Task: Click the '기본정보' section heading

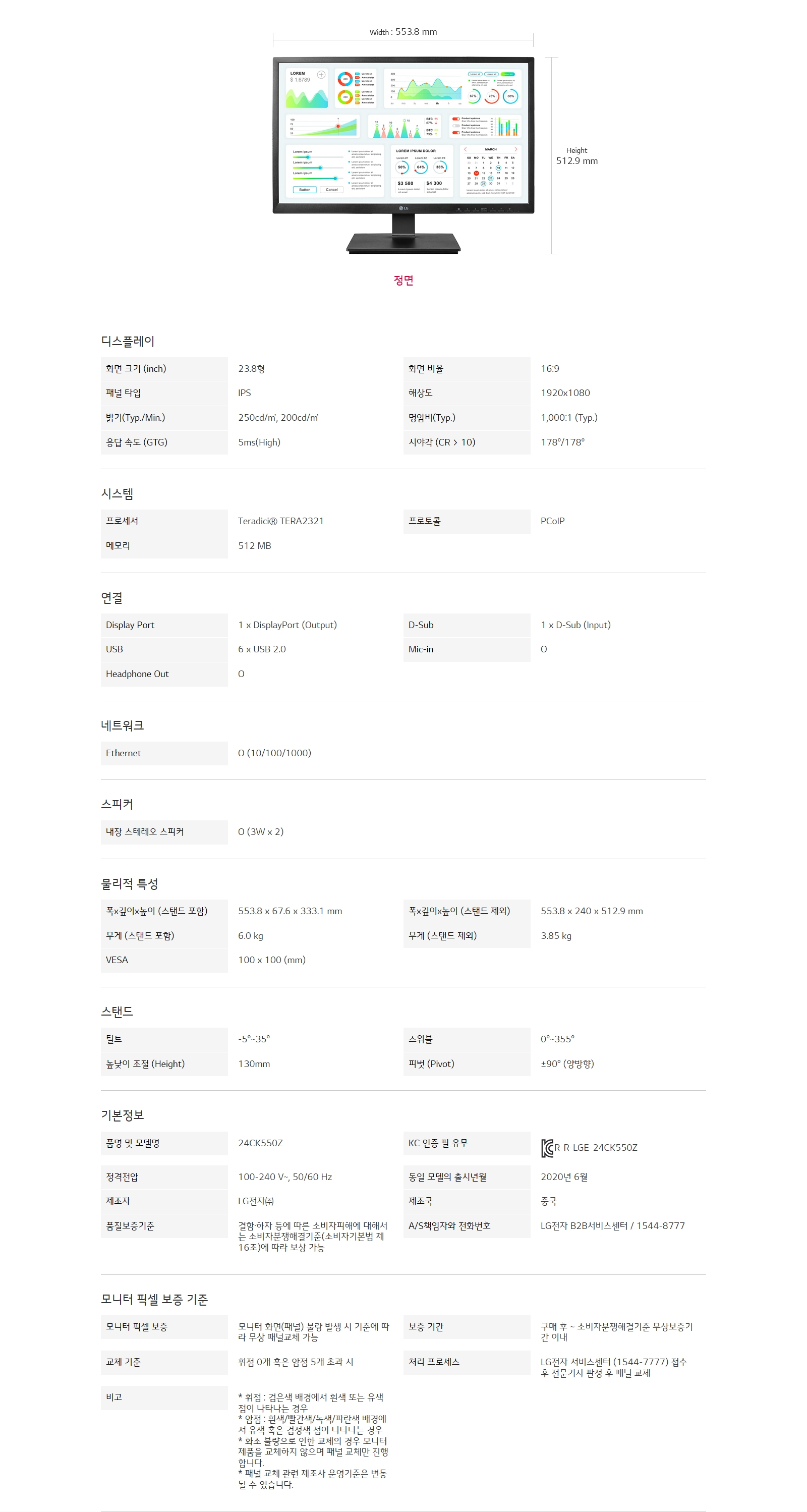Action: [x=123, y=1115]
